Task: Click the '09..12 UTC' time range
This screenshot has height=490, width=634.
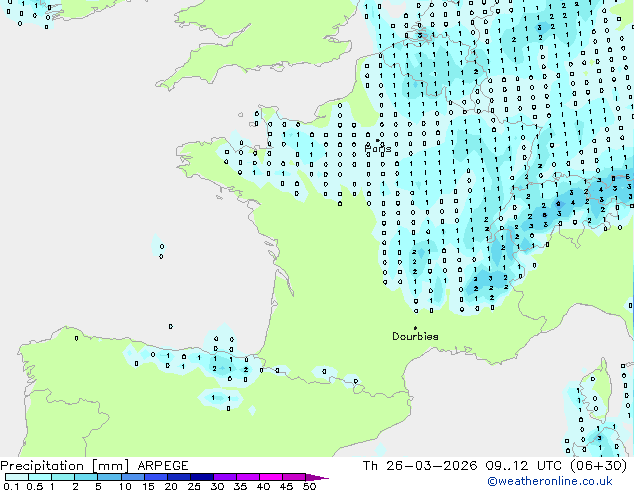Action: click(x=524, y=466)
